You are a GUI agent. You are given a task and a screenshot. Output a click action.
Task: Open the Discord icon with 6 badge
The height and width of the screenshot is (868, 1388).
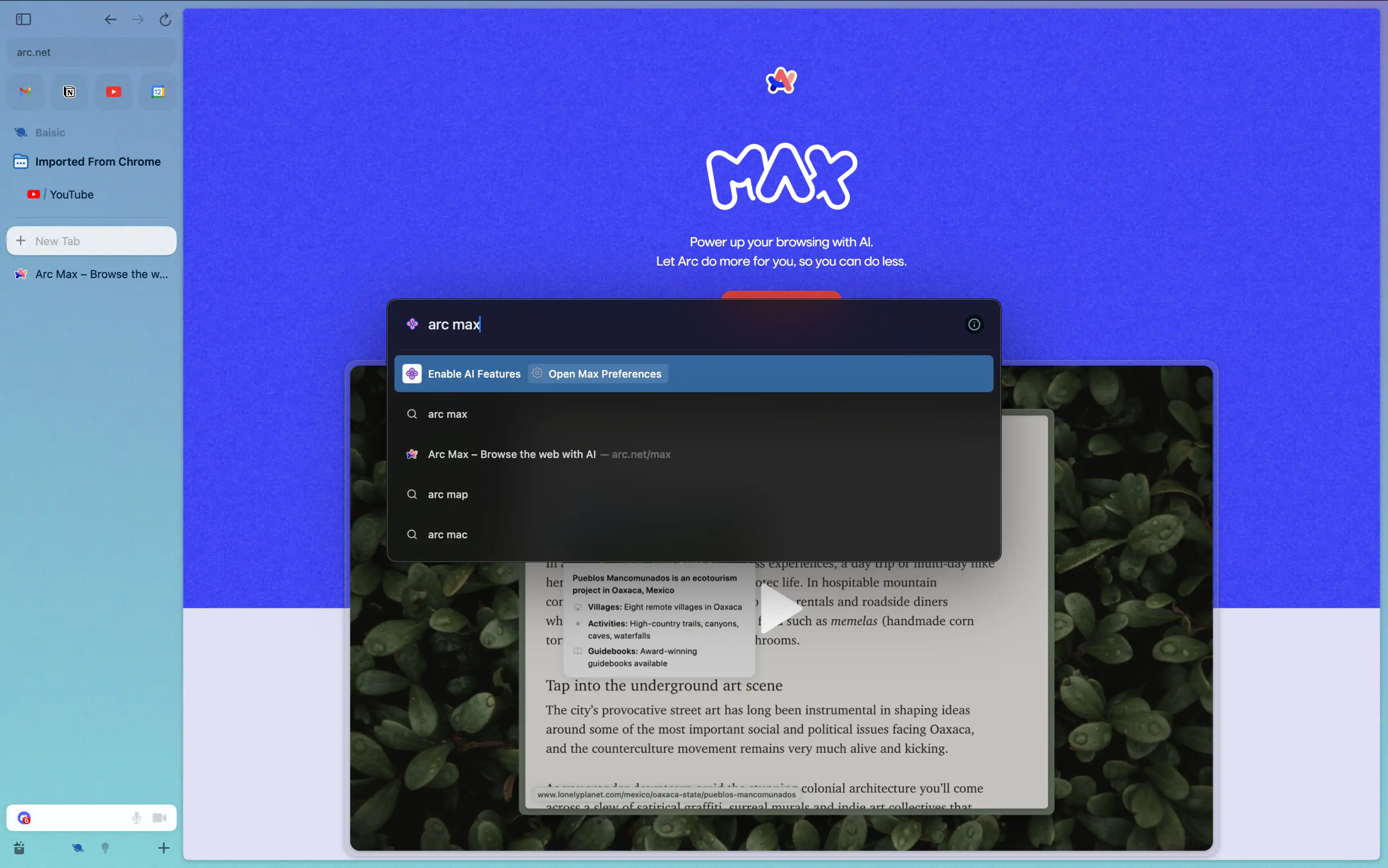(x=24, y=818)
